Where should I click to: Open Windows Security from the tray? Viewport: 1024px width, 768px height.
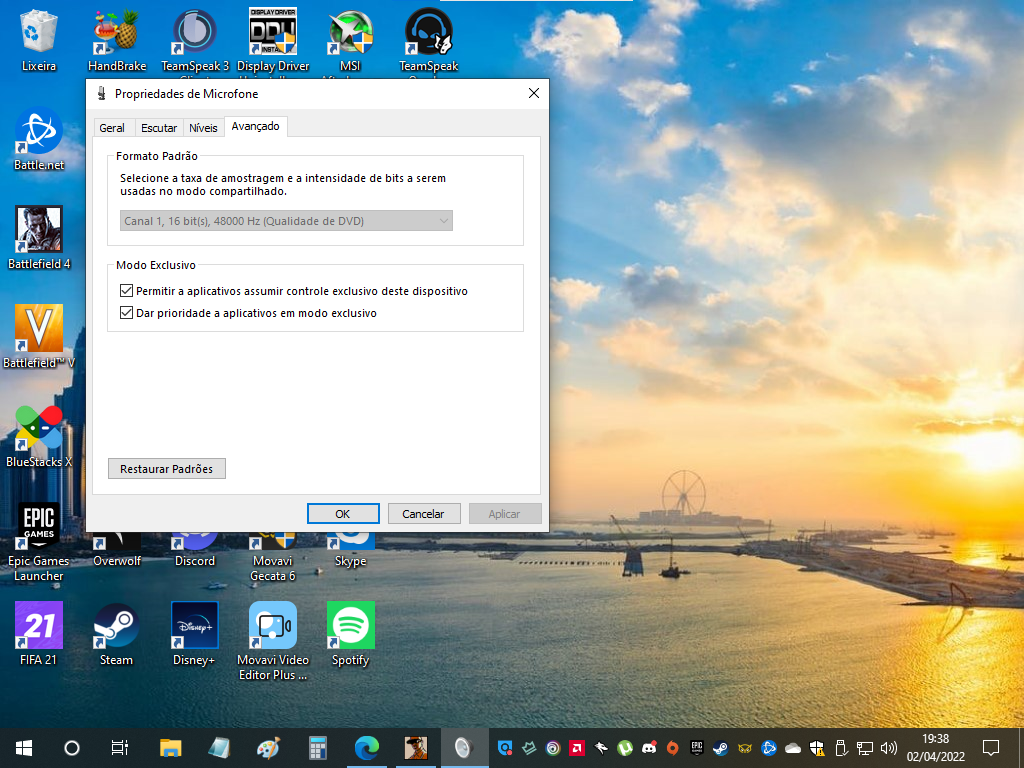[817, 748]
